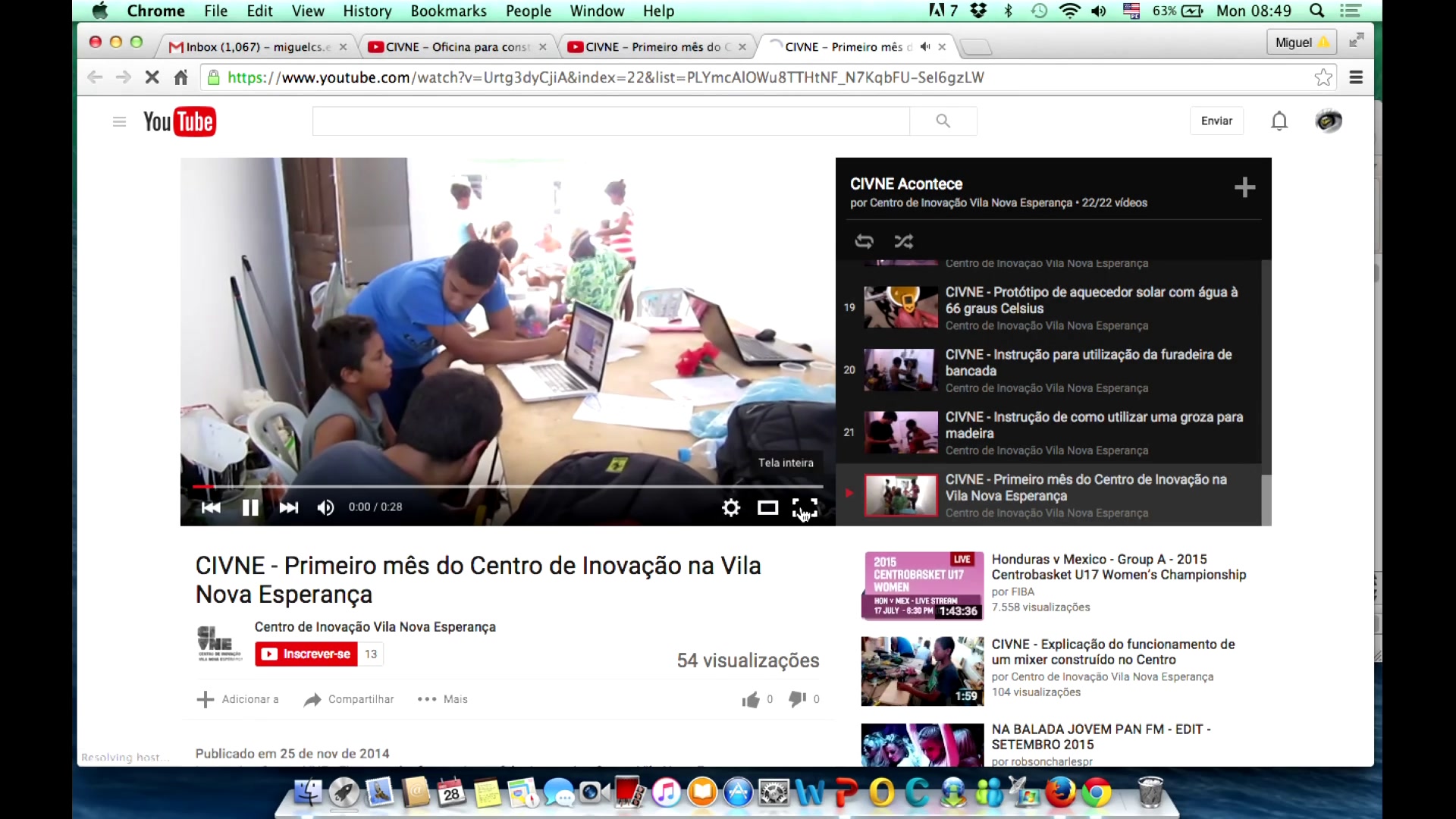Enter full screen video mode
The width and height of the screenshot is (1456, 819).
pos(805,507)
